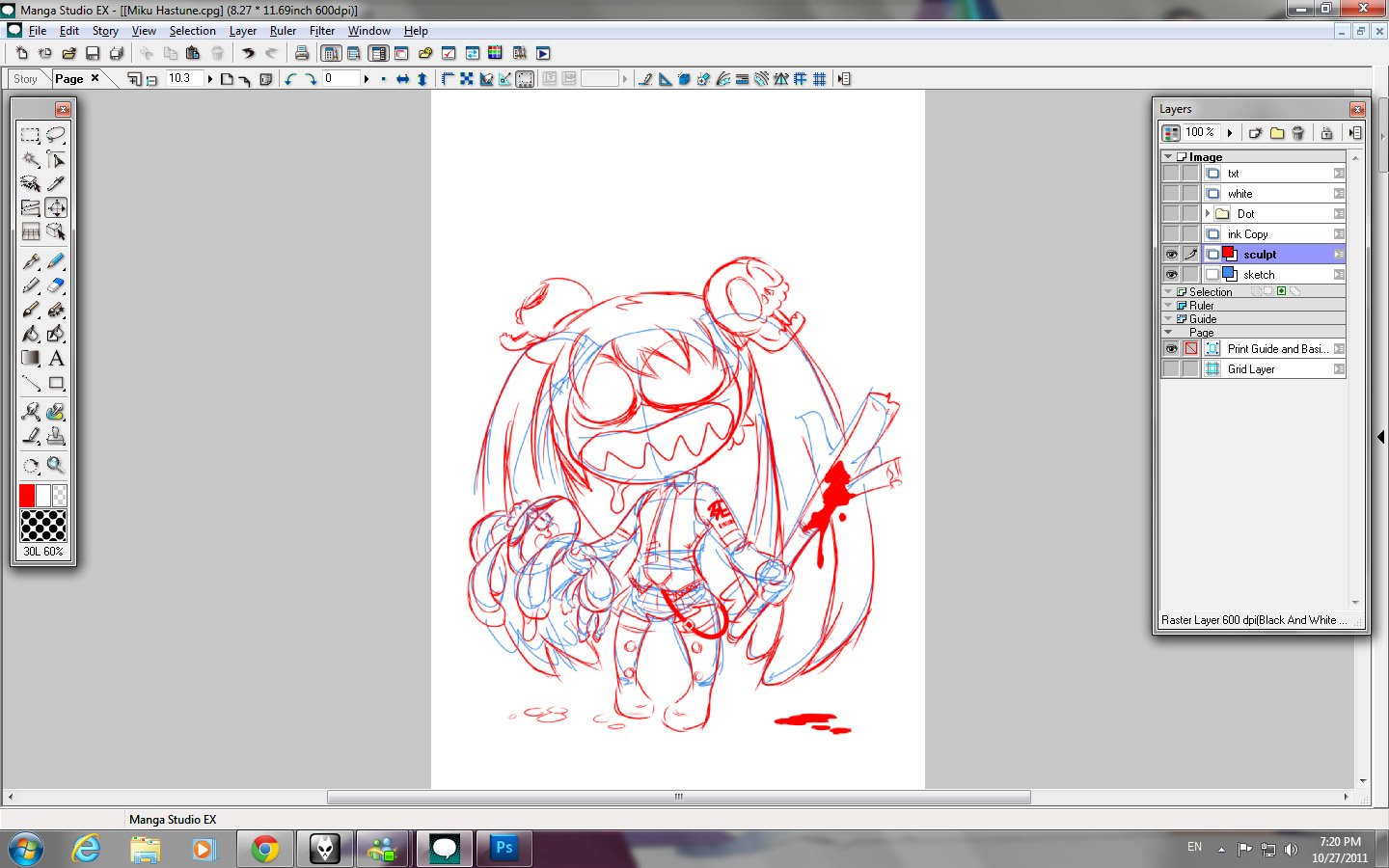
Task: Click the Paste clipboard icon
Action: 193,53
